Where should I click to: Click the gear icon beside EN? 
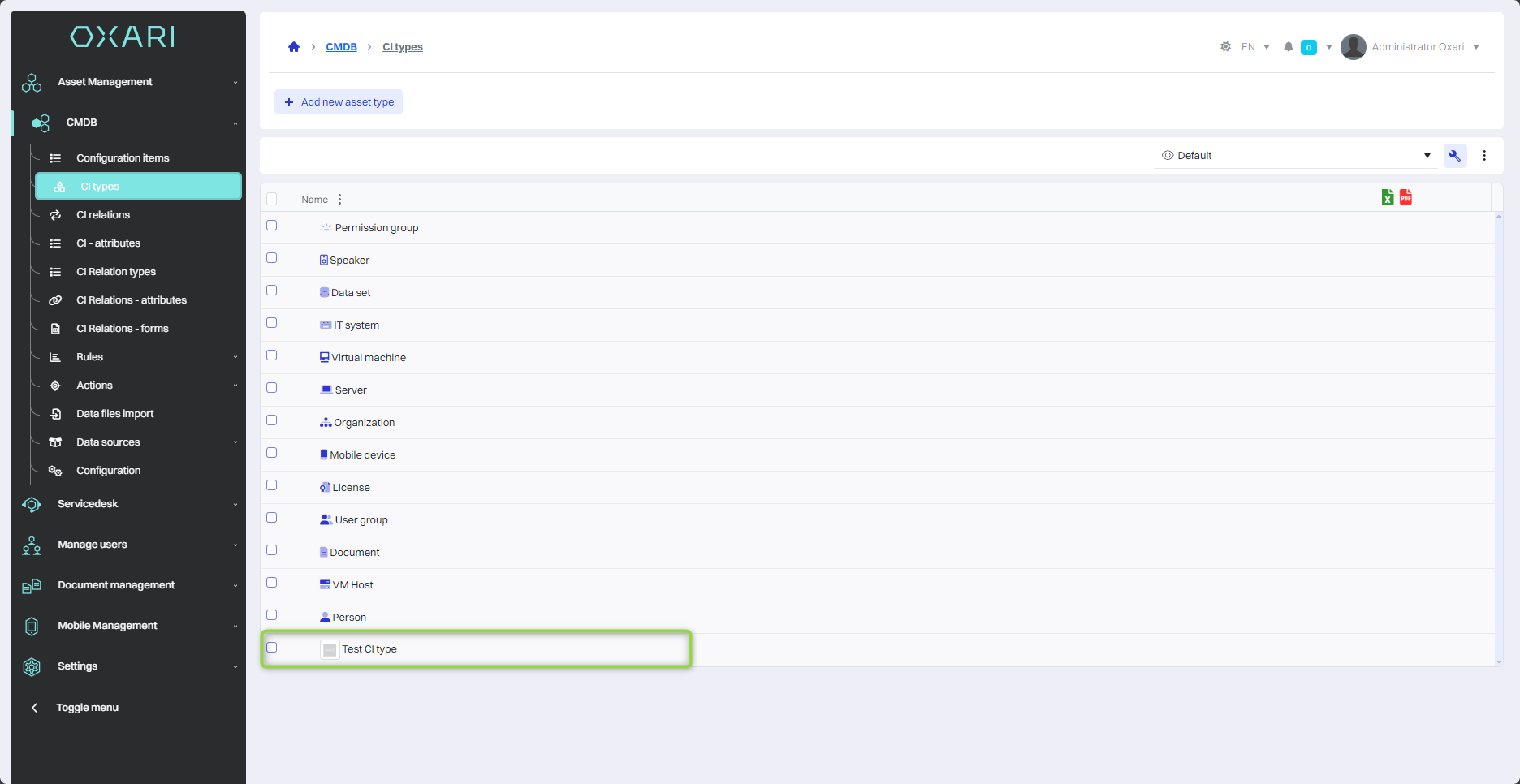(1225, 47)
